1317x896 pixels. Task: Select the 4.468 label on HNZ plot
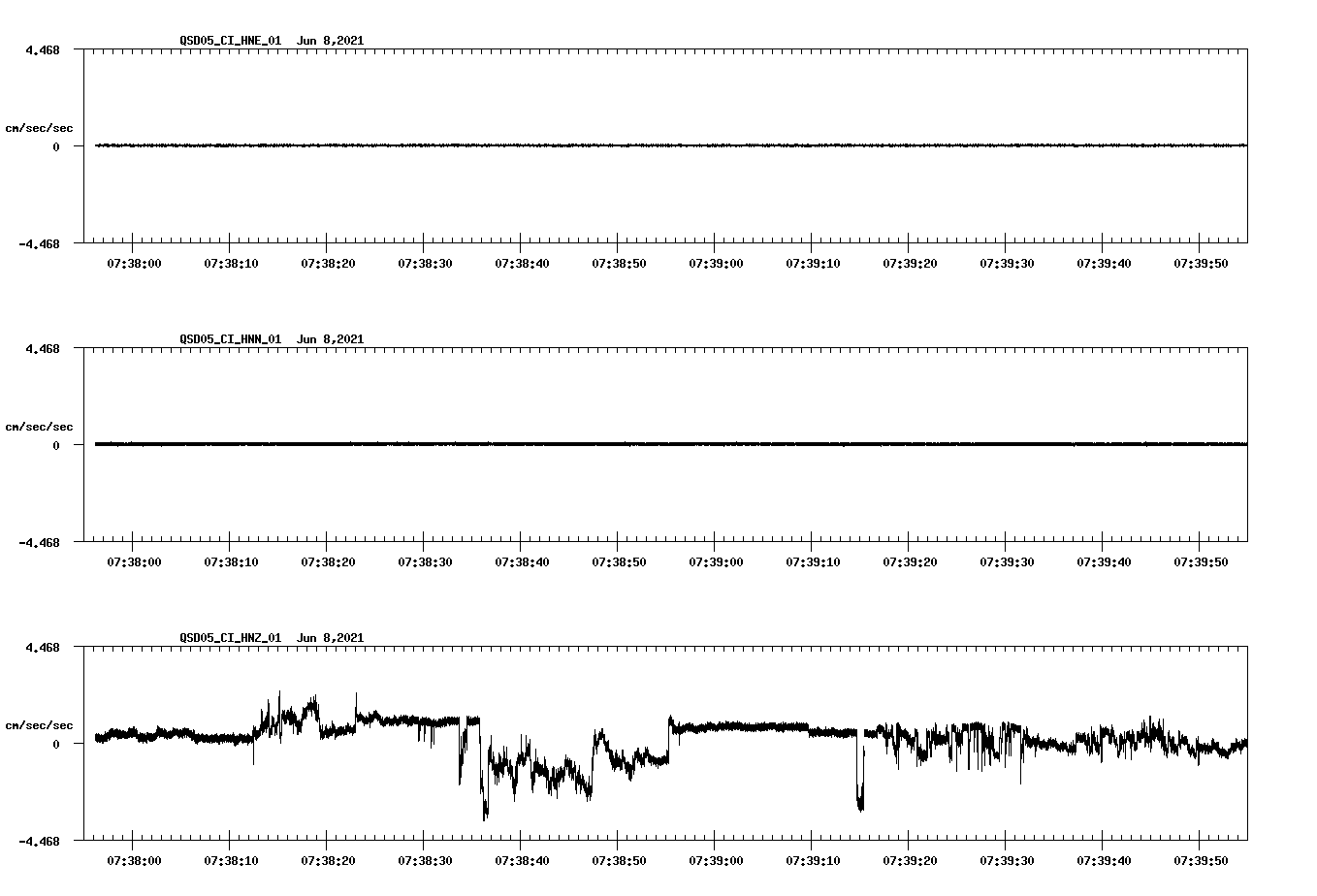coord(43,647)
